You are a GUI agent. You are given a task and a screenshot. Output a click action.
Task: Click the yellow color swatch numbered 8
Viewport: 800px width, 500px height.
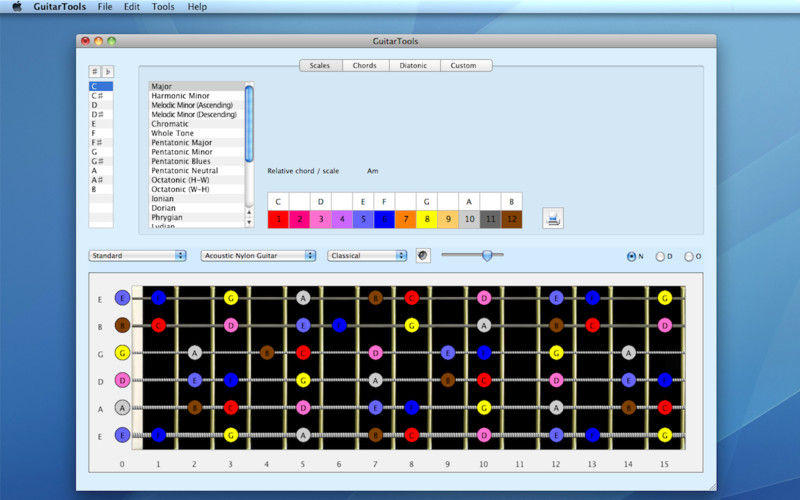(x=427, y=219)
